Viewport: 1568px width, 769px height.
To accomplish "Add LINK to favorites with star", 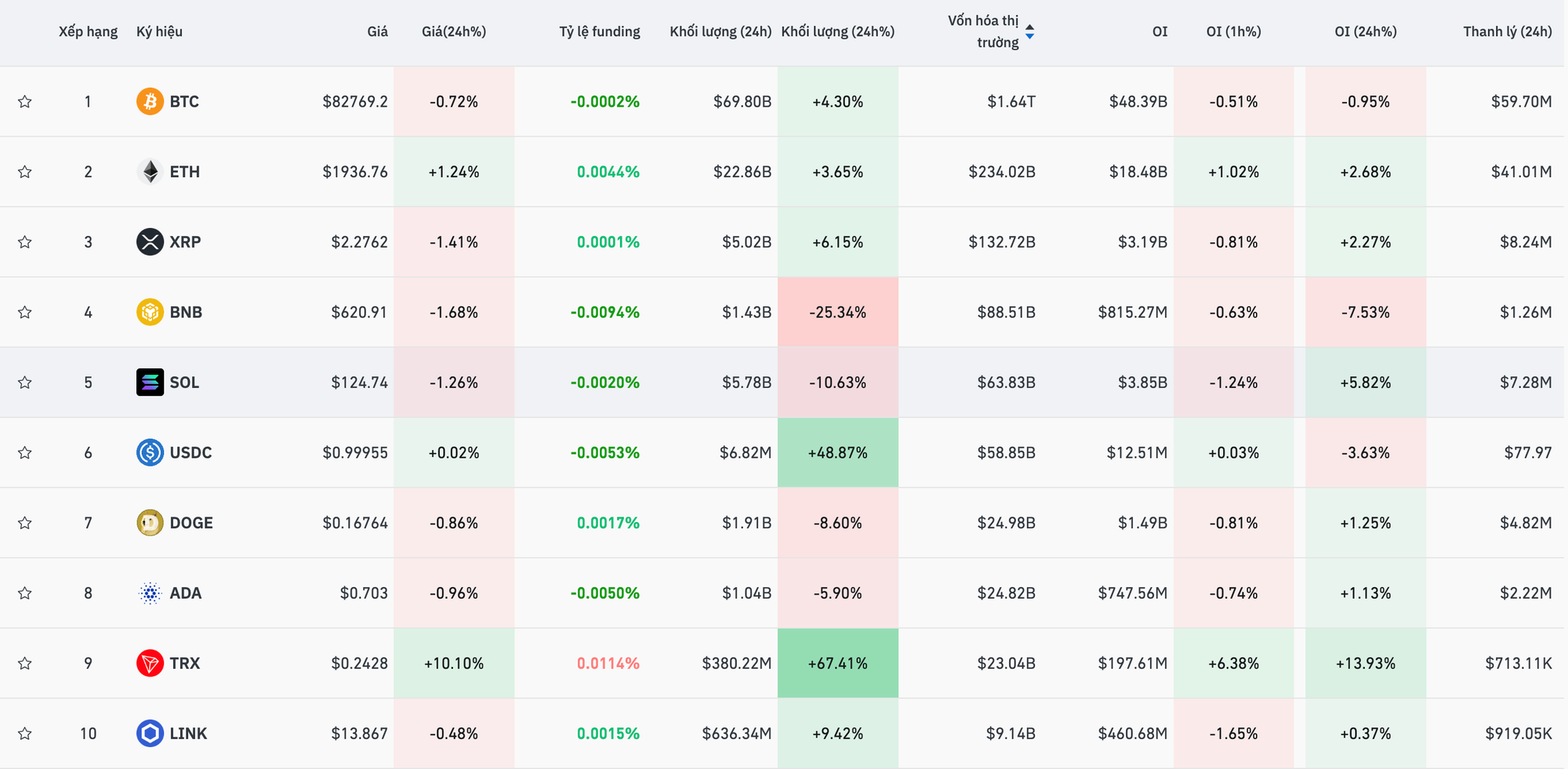I will pyautogui.click(x=25, y=734).
